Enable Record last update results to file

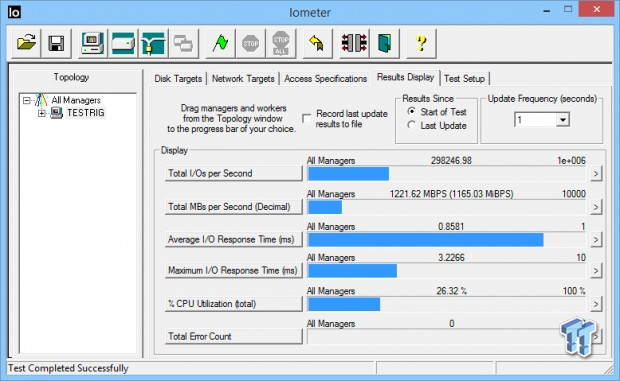click(x=307, y=118)
